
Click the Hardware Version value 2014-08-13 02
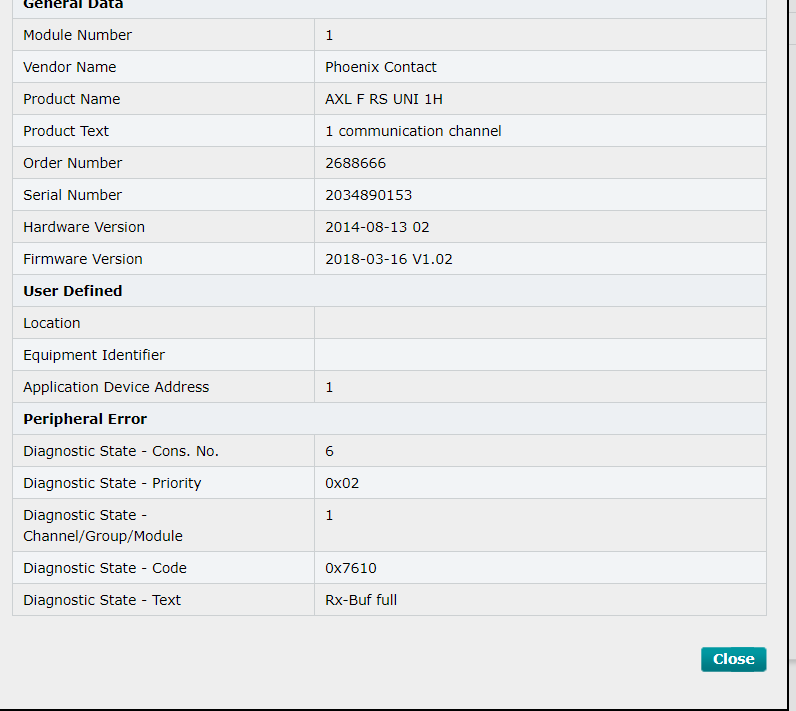(377, 227)
